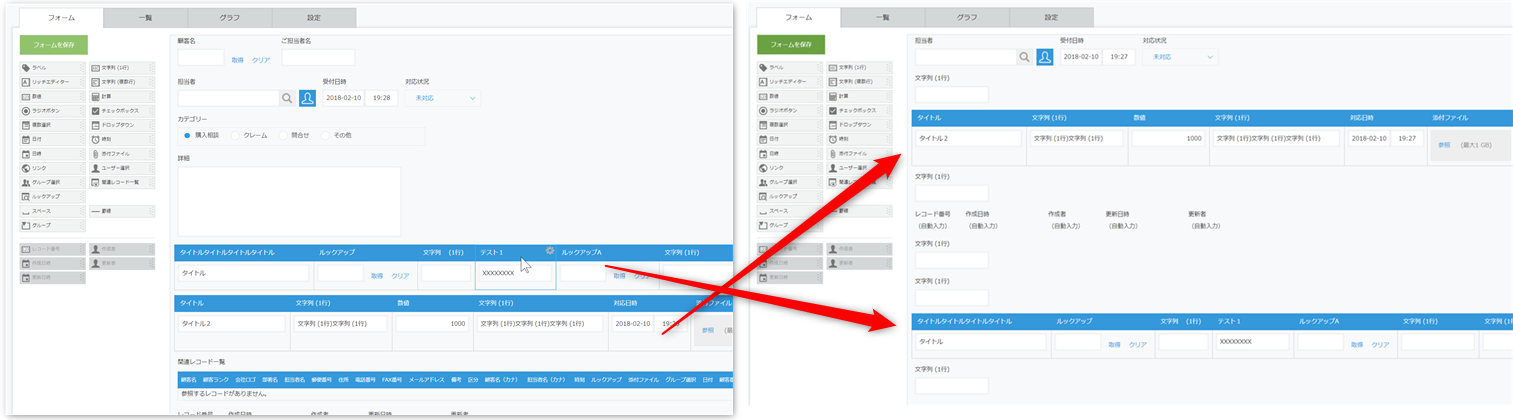Pick グループ item in left panel palette
Screen dimensions: 1513x420
(52, 225)
